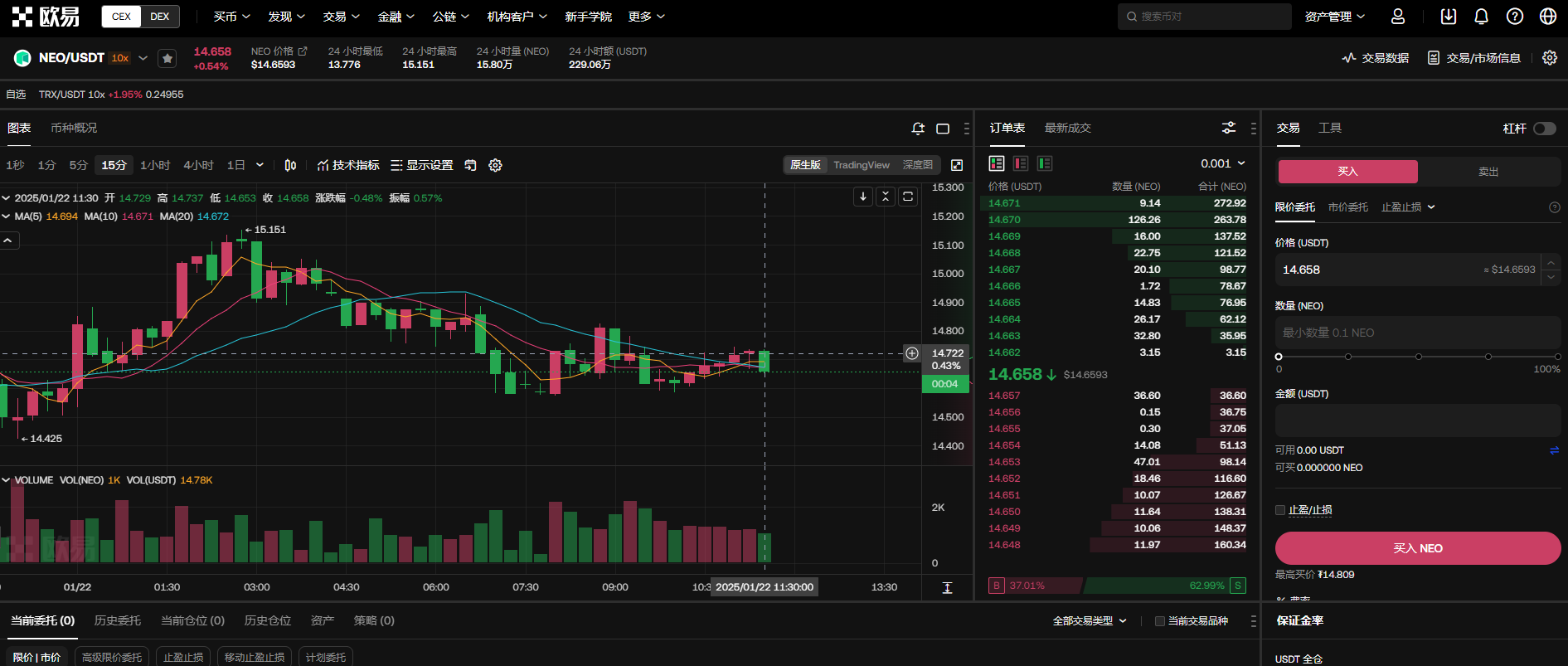1568x666 pixels.
Task: Click the 数量 (NEO) input field
Action: click(x=1417, y=333)
